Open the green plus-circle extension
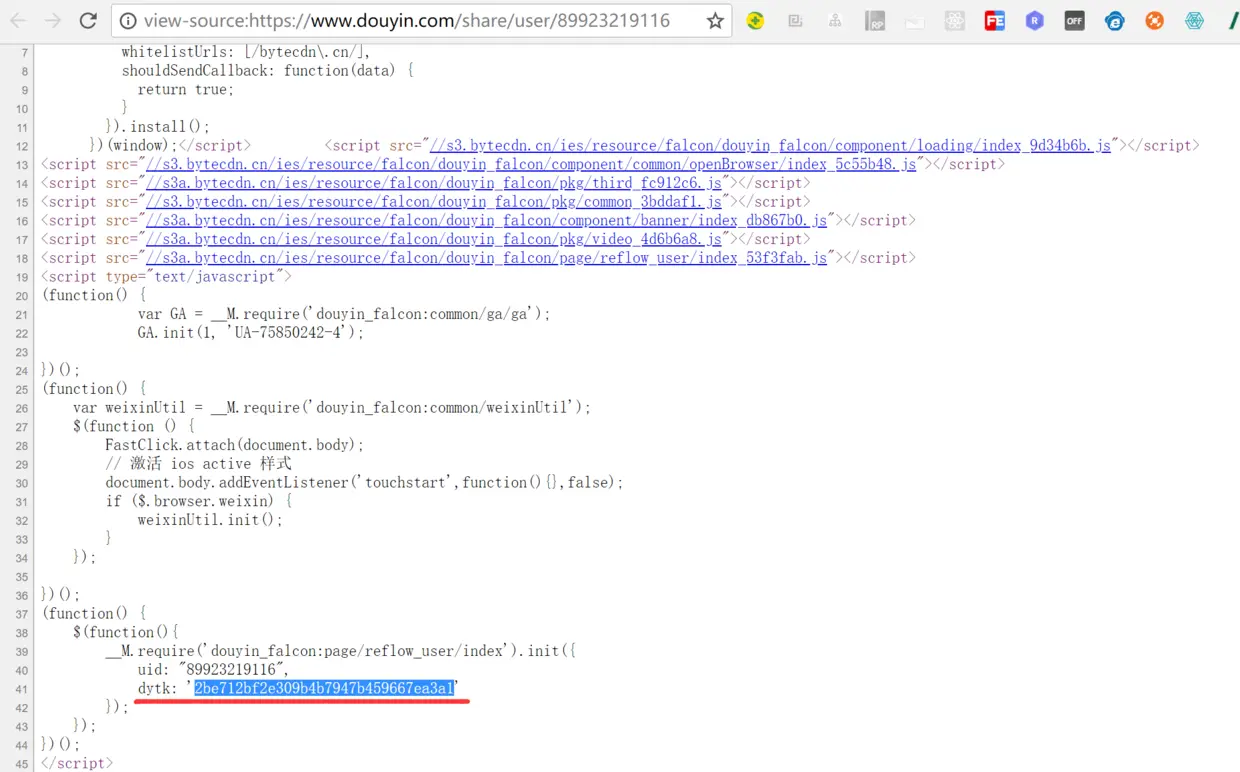Image resolution: width=1240 pixels, height=772 pixels. [x=755, y=21]
